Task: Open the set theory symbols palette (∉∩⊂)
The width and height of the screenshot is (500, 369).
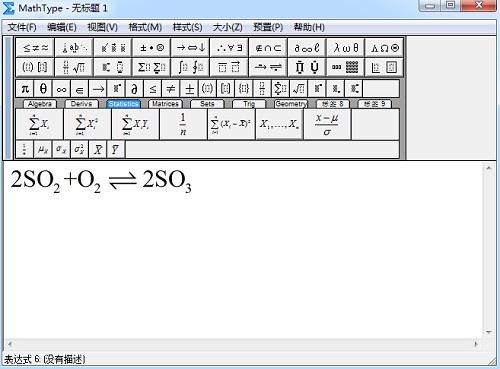Action: (x=268, y=48)
